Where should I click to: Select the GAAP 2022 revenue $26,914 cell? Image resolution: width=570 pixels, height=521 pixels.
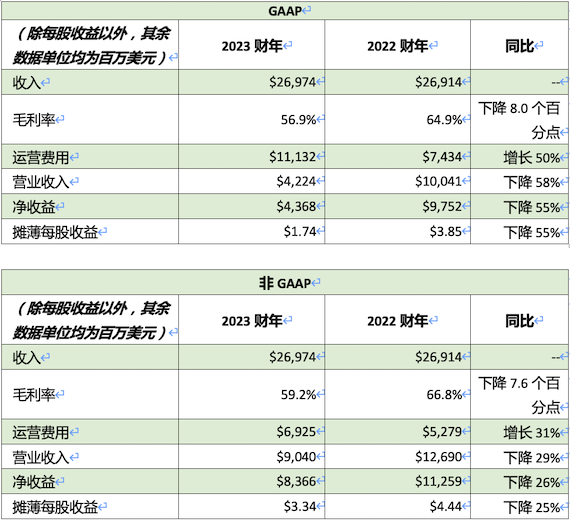(x=397, y=82)
